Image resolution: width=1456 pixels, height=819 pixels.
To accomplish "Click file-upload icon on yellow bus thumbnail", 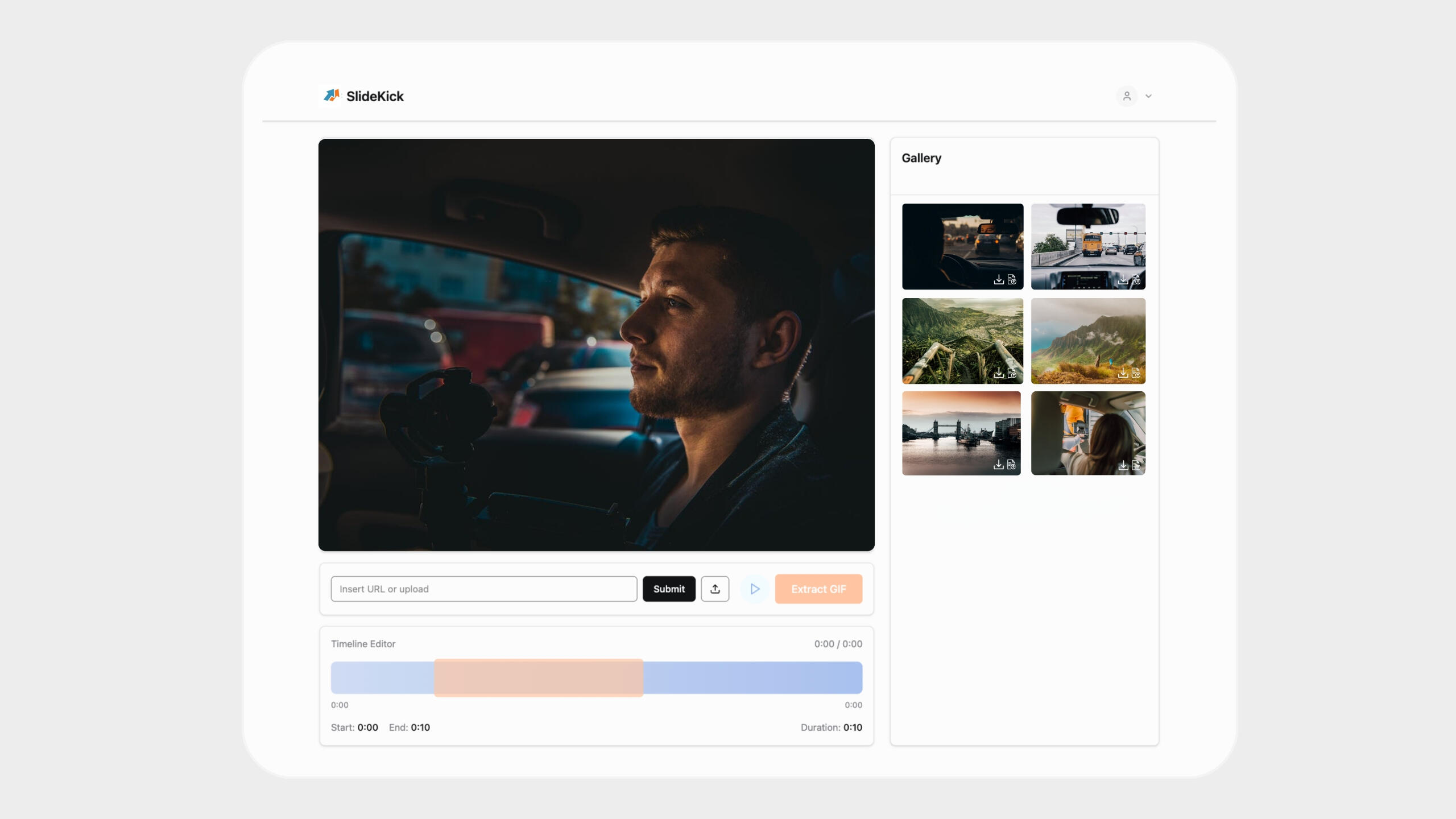I will click(1136, 279).
